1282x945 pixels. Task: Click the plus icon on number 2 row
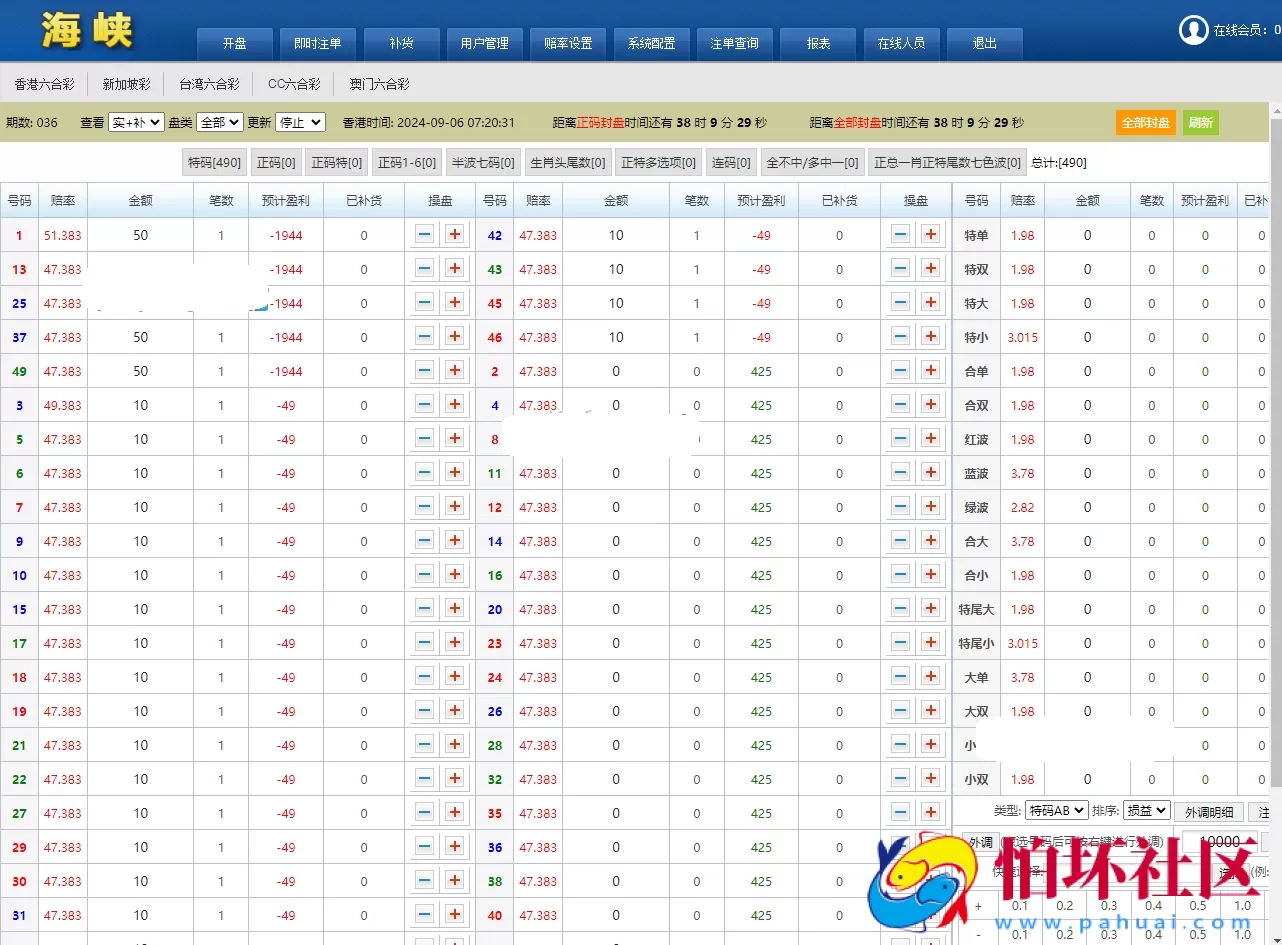tap(932, 371)
